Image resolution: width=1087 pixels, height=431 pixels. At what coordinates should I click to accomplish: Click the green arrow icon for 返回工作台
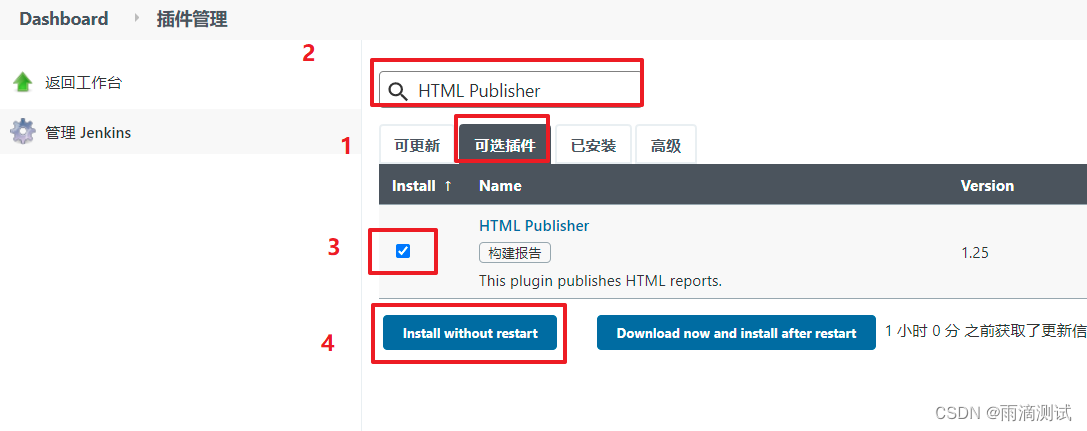(23, 82)
